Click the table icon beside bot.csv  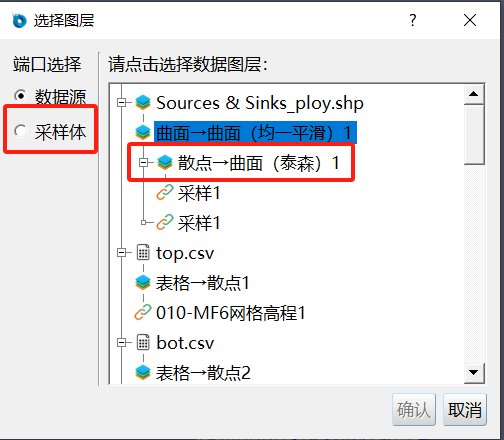143,342
